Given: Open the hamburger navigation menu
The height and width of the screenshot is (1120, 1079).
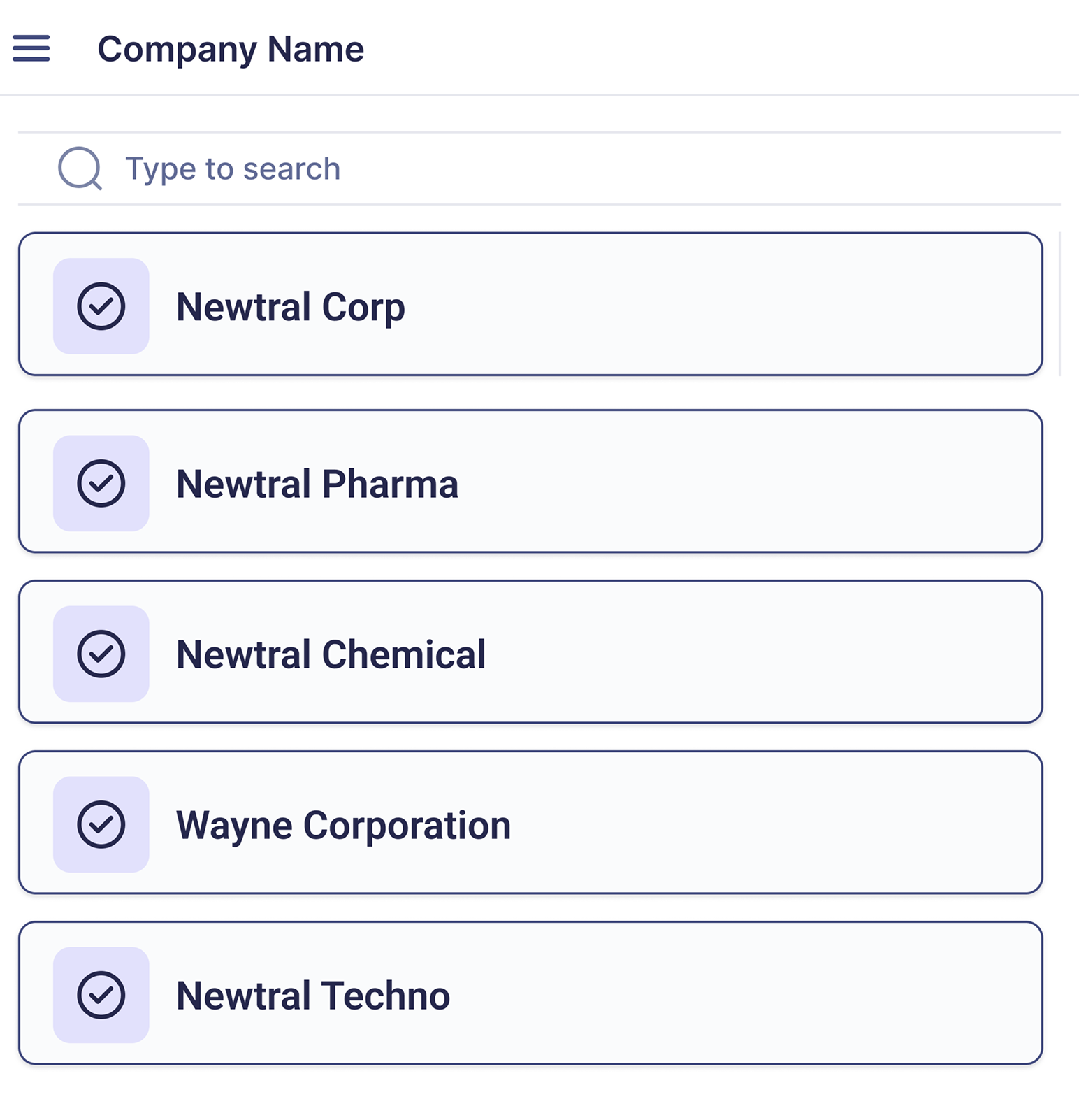Looking at the screenshot, I should coord(31,48).
